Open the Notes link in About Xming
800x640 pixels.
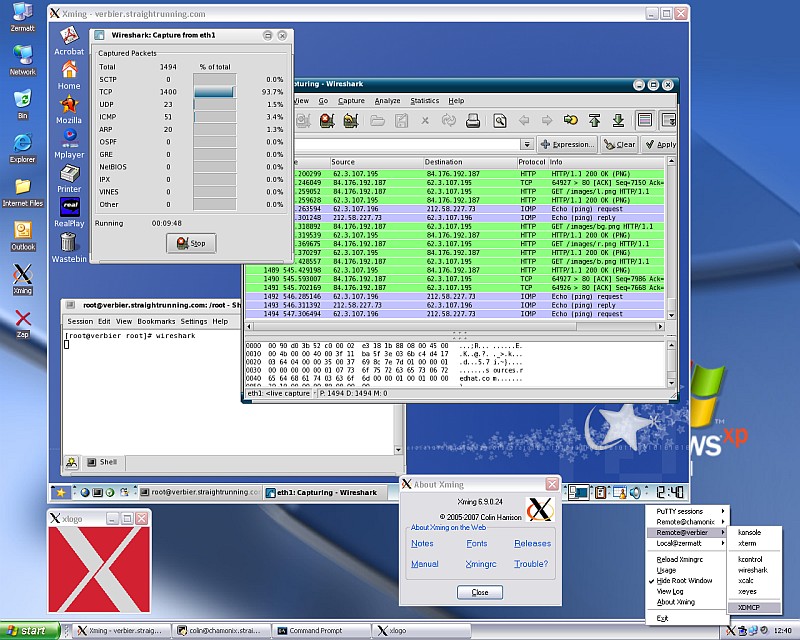(422, 544)
